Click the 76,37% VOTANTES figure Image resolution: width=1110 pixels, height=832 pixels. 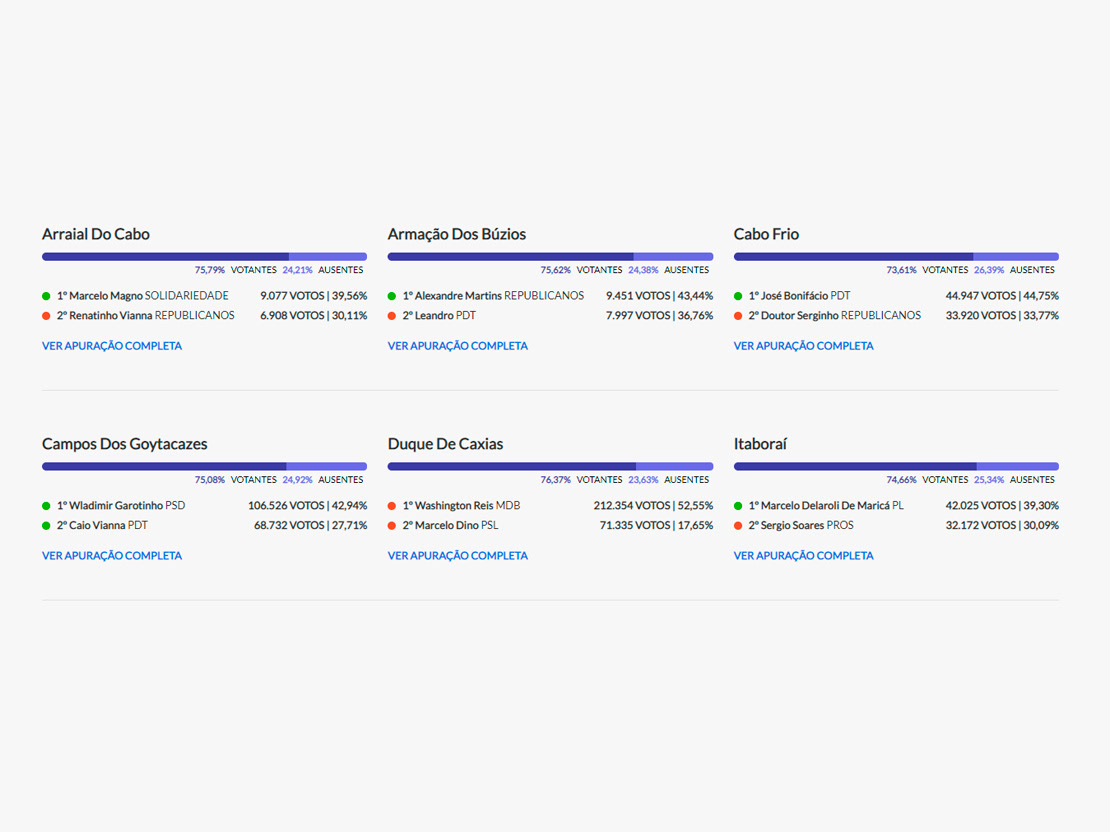581,480
